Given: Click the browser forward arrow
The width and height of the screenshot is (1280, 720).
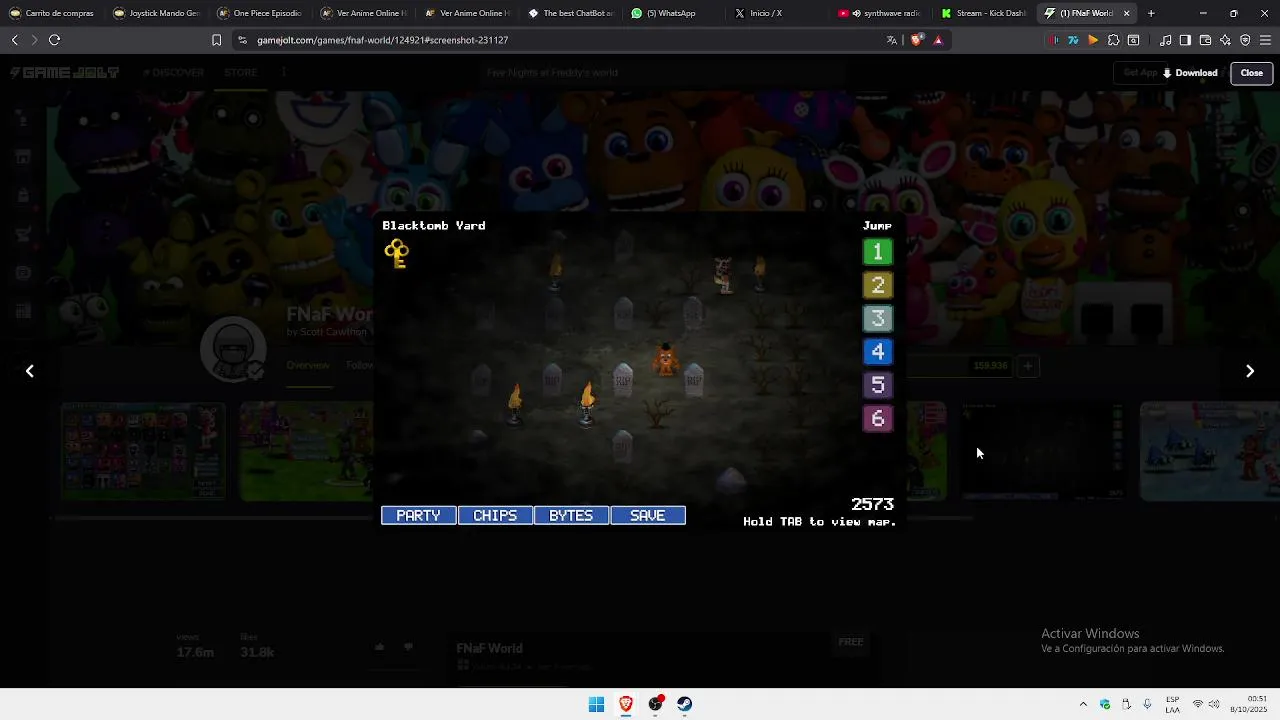Looking at the screenshot, I should coord(34,40).
